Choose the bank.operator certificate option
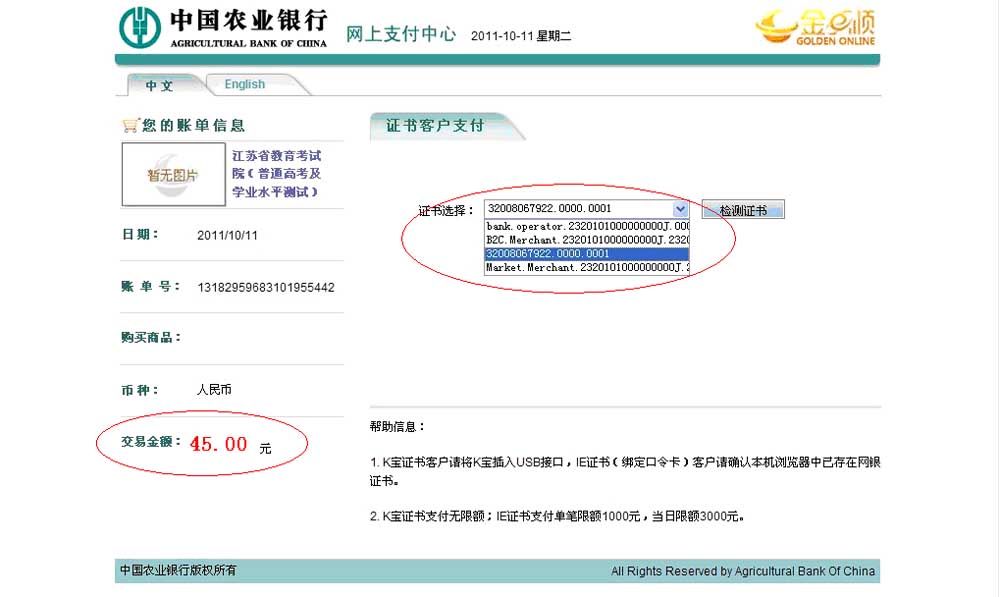This screenshot has width=1000, height=597. tap(587, 227)
